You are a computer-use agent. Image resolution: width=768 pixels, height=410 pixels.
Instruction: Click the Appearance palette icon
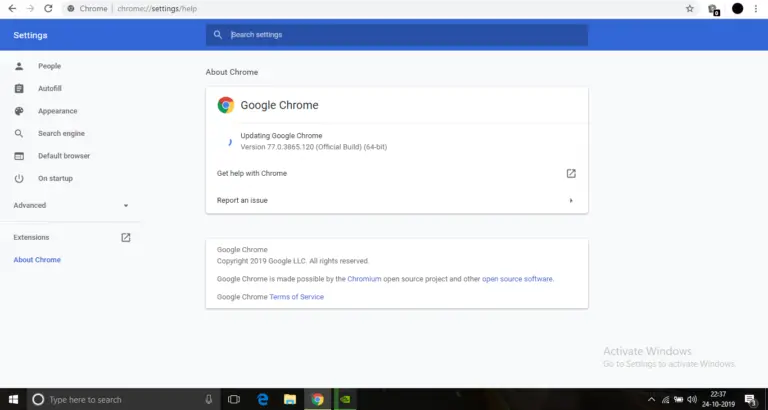click(x=19, y=111)
